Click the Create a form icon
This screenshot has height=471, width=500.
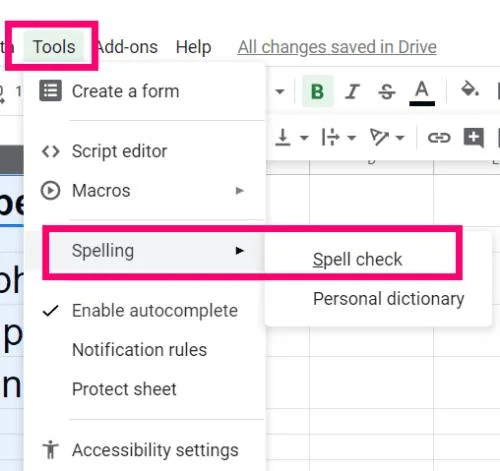click(x=50, y=91)
